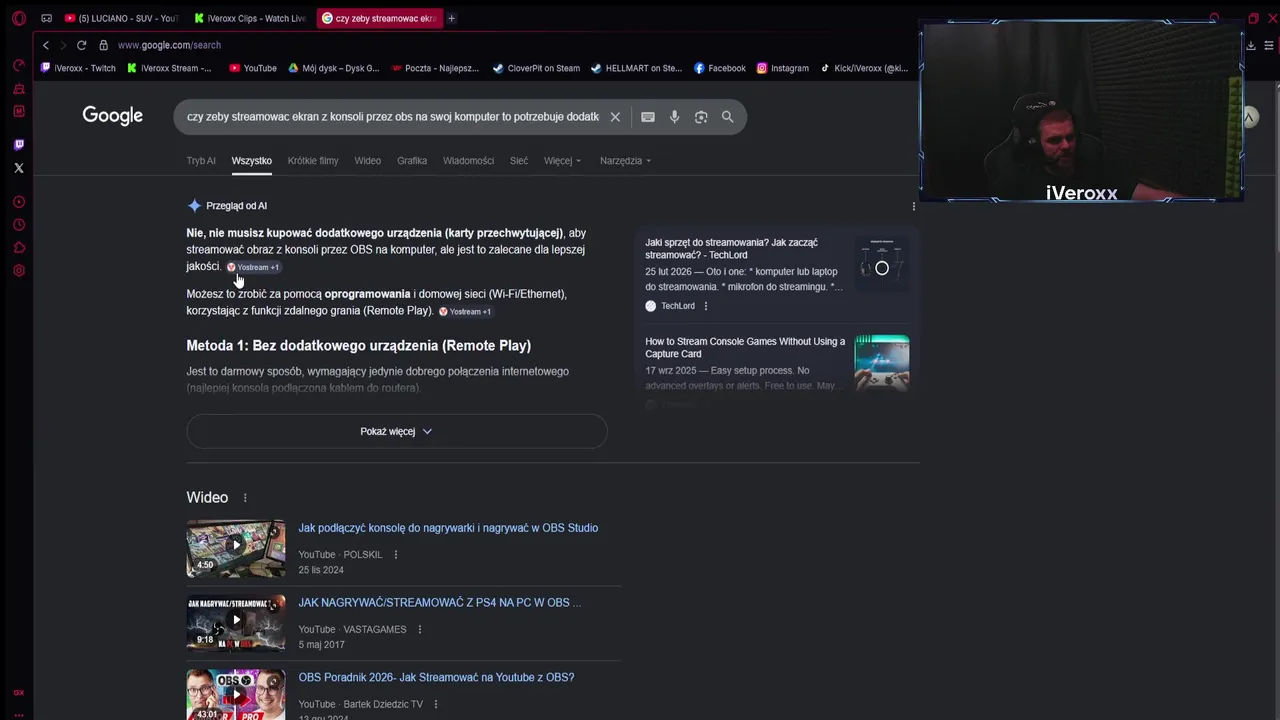Play the 9:18 PS4 streaming video thumbnail
This screenshot has width=1280, height=720.
(235, 622)
